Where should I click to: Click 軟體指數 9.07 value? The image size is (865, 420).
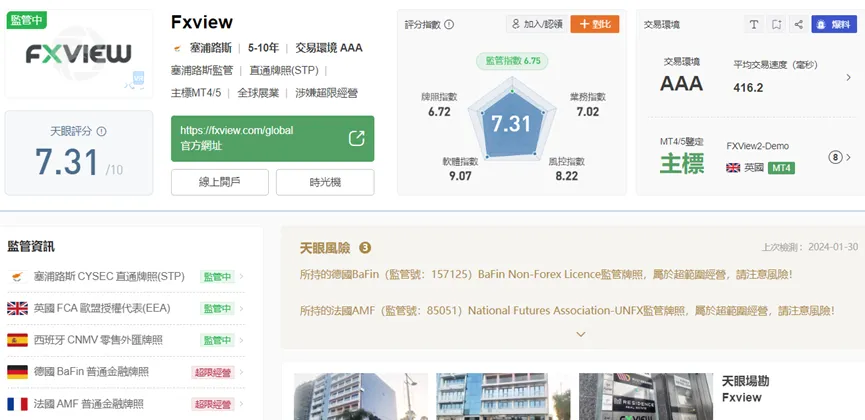tap(460, 176)
